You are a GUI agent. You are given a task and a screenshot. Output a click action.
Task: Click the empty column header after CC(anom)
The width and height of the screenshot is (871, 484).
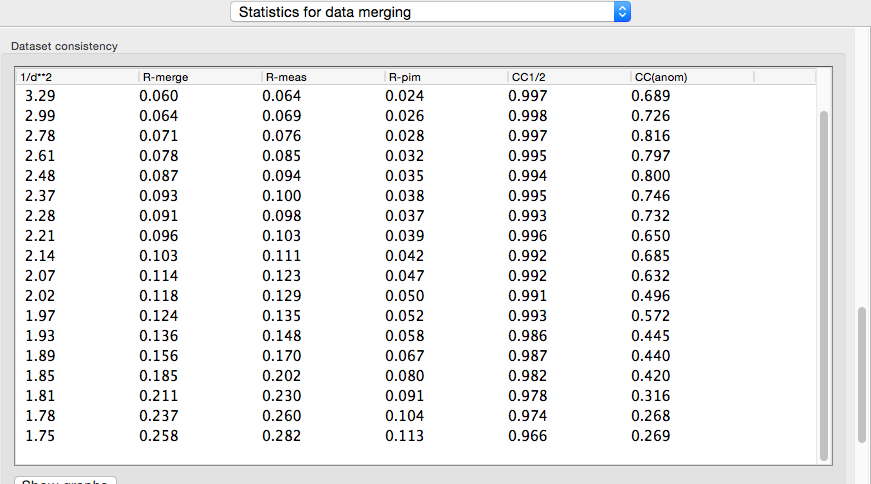(x=784, y=77)
